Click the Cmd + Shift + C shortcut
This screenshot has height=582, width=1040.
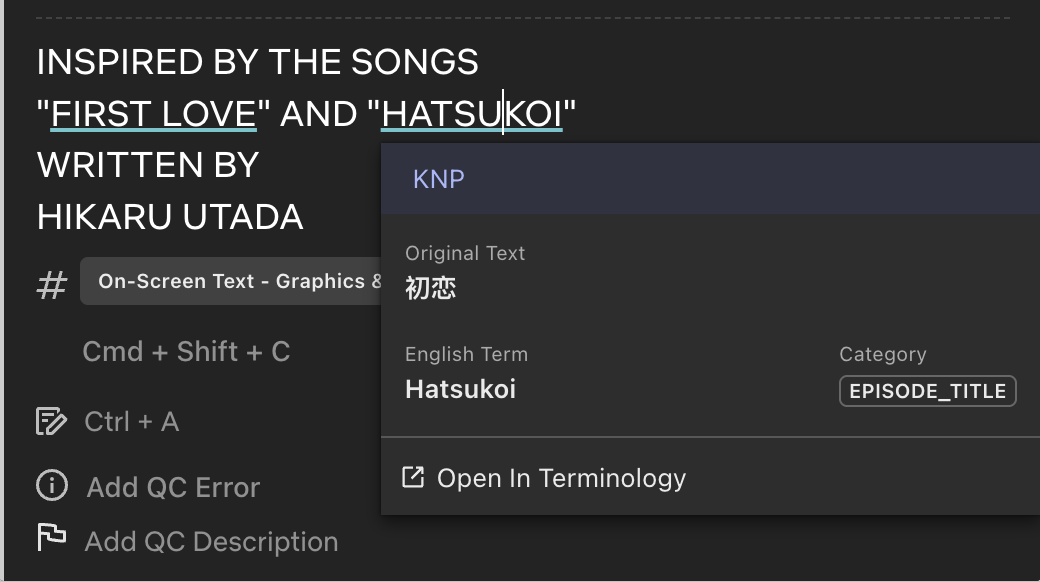[186, 352]
